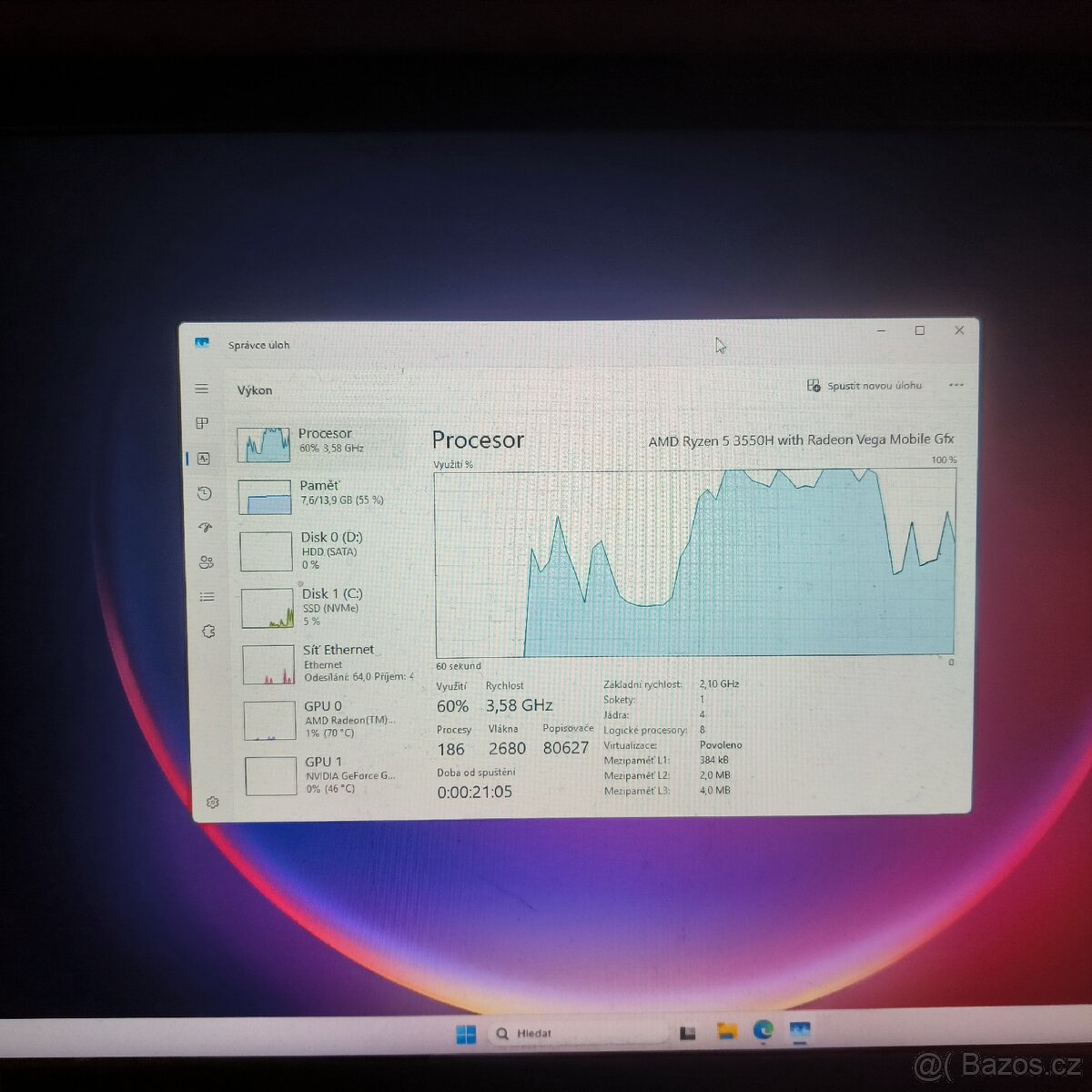This screenshot has height=1092, width=1092.
Task: Click the 'Povoleno' virtualization value
Action: tap(721, 744)
